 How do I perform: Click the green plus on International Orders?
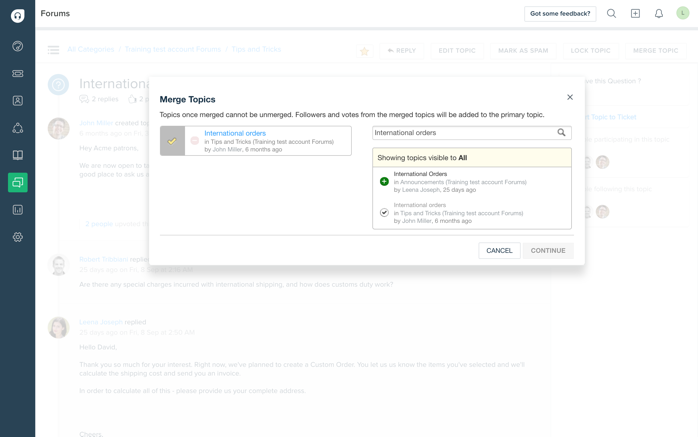(384, 182)
